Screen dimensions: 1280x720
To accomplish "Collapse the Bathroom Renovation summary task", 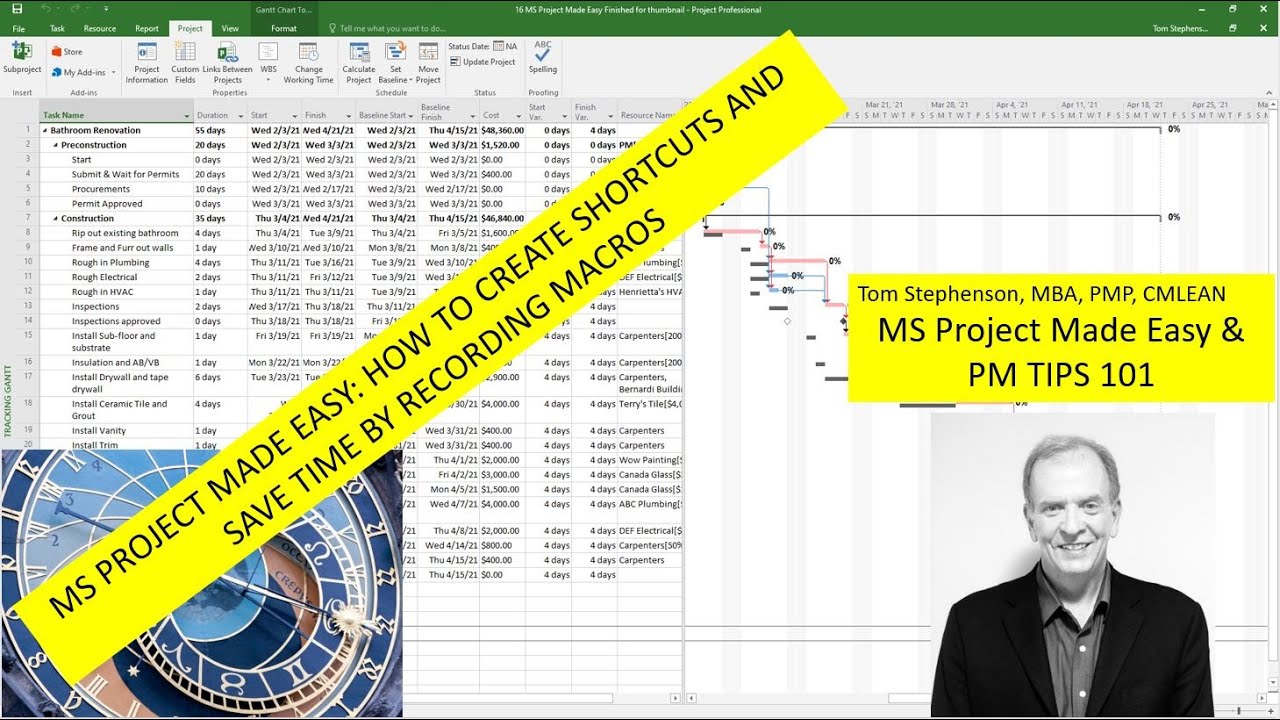I will point(44,130).
